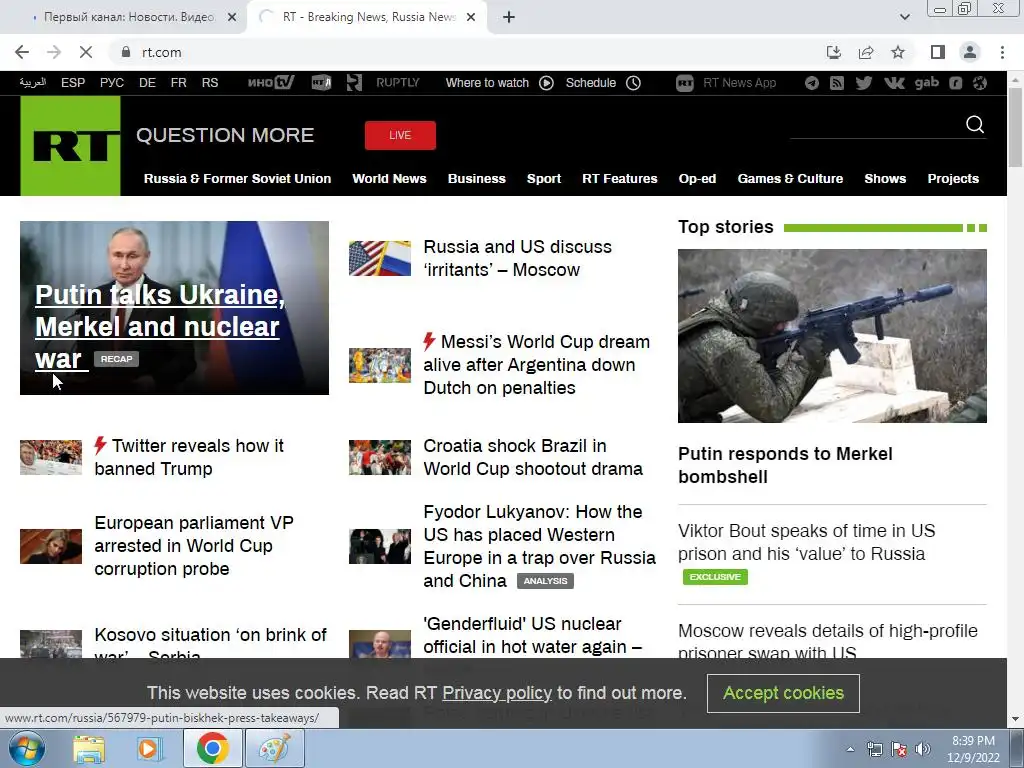Click the European parliament VP story thumbnail
This screenshot has width=1024, height=768.
(x=51, y=546)
